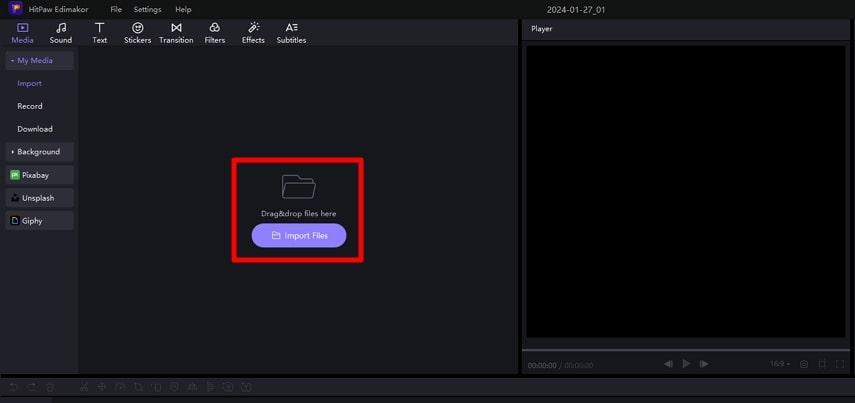855x403 pixels.
Task: Select Download in the sidebar
Action: pos(35,129)
